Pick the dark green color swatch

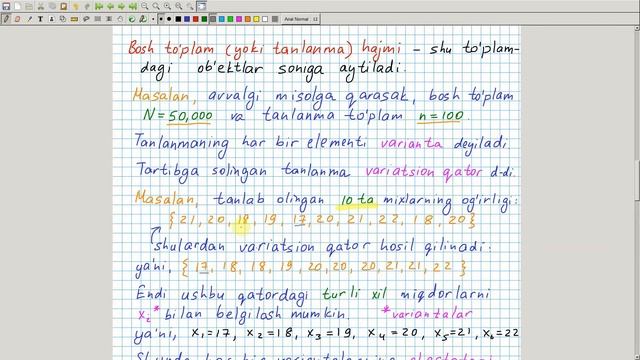point(204,19)
